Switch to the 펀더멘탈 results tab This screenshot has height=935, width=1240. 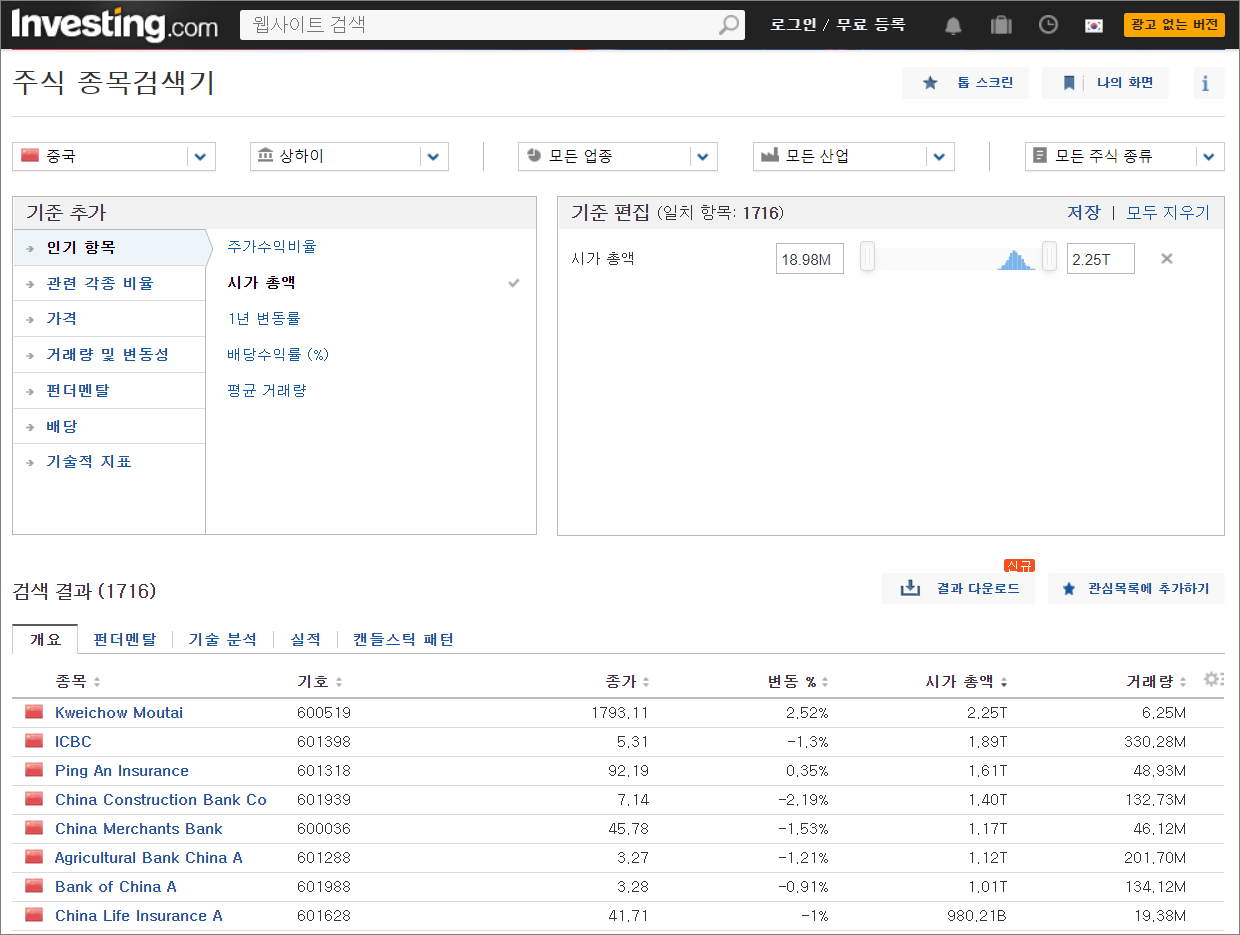[x=125, y=639]
